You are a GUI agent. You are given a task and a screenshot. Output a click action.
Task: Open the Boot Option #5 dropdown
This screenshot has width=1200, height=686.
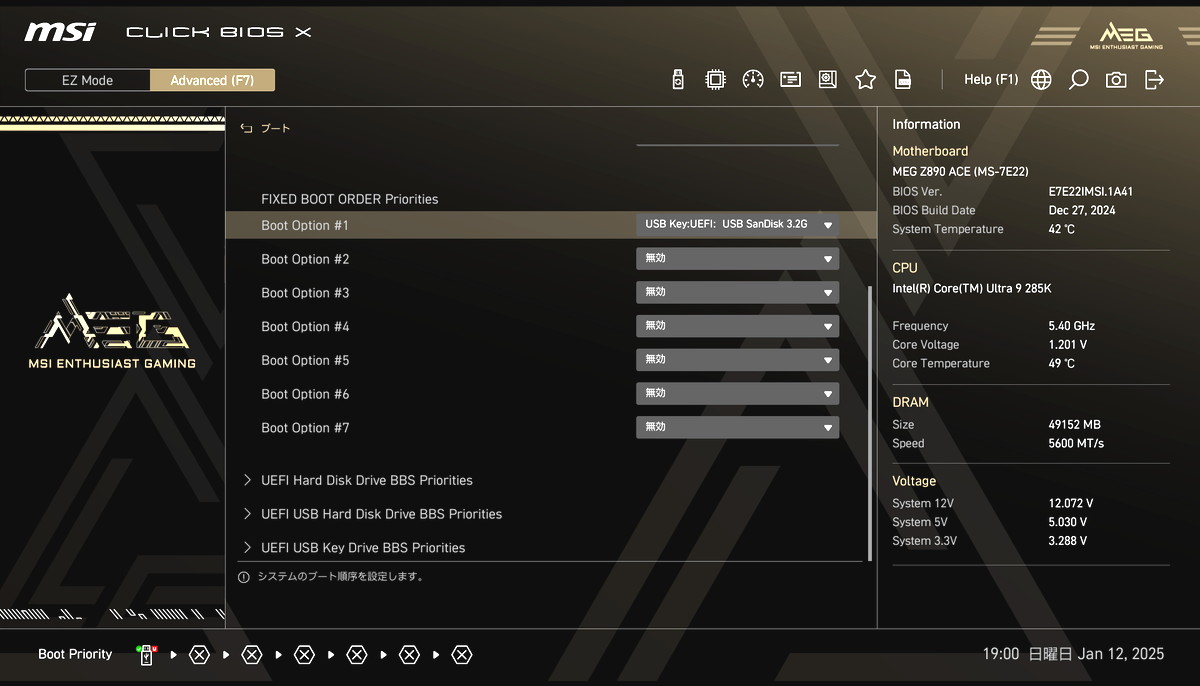point(737,360)
